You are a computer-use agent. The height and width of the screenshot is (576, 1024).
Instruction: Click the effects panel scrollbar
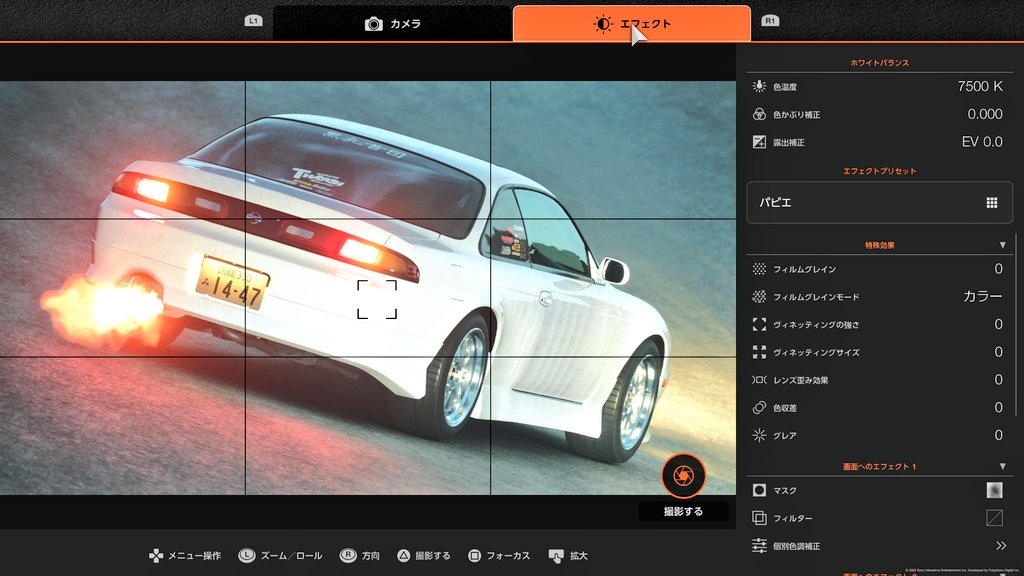[1016, 325]
